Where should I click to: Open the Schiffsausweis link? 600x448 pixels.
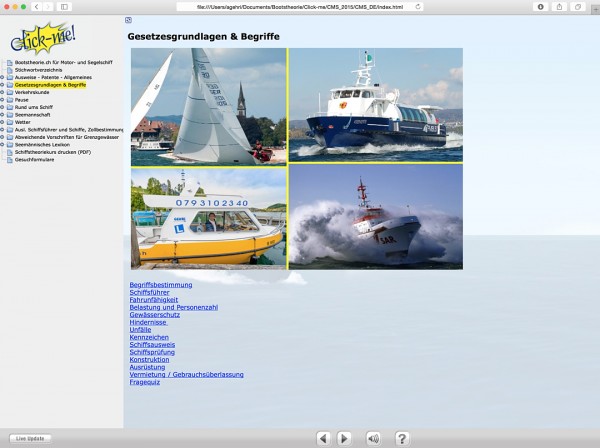(x=152, y=345)
